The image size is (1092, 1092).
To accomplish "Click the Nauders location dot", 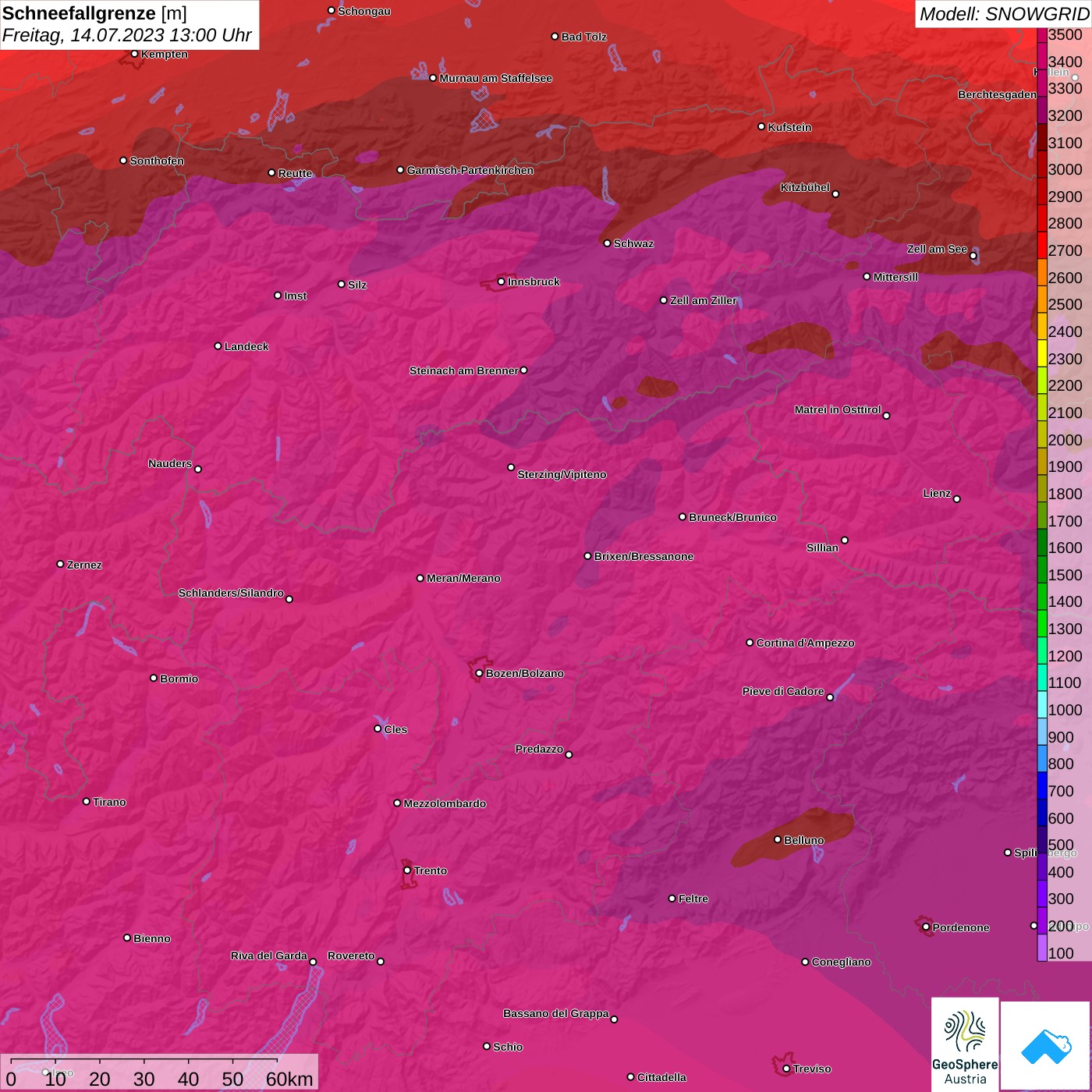I will coord(198,469).
